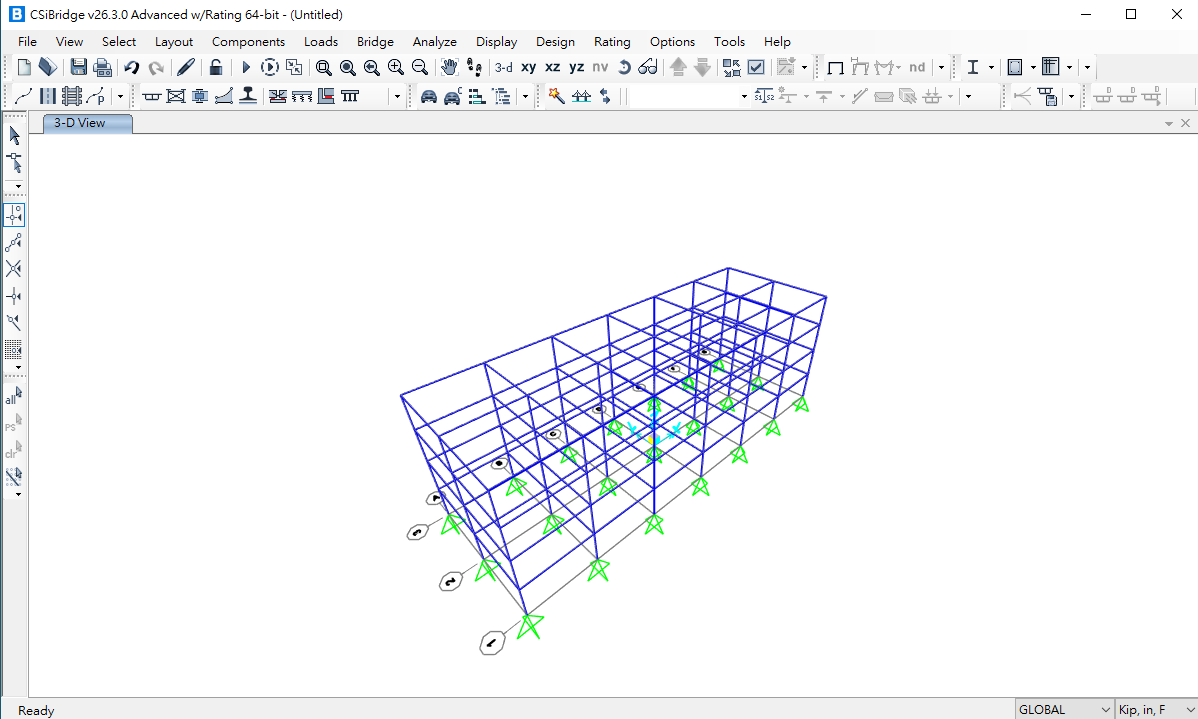Open the Loads menu
The width and height of the screenshot is (1198, 719).
(x=321, y=41)
